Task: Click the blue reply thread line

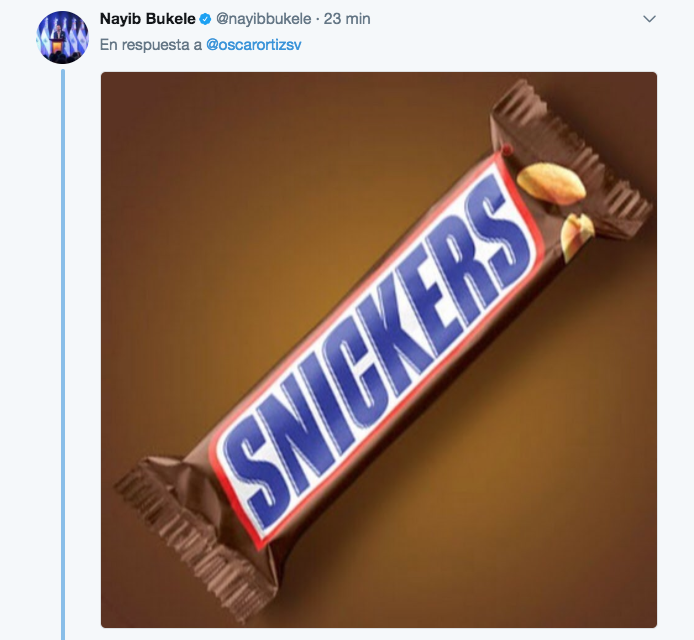Action: pyautogui.click(x=63, y=354)
